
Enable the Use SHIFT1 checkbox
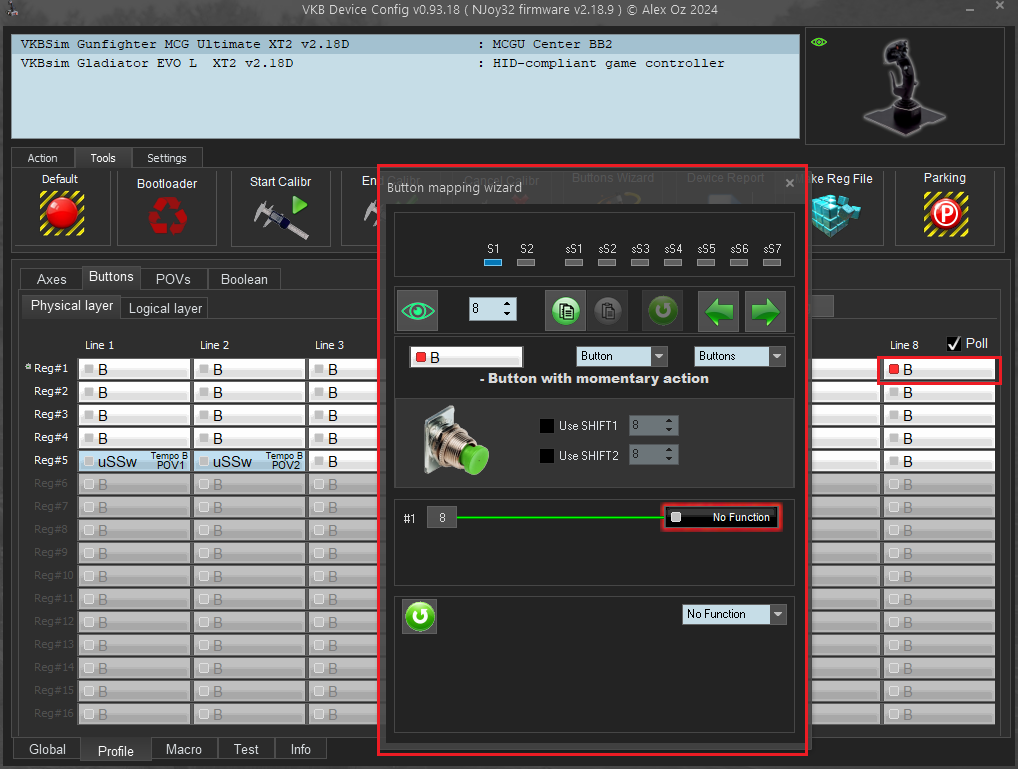pyautogui.click(x=547, y=426)
